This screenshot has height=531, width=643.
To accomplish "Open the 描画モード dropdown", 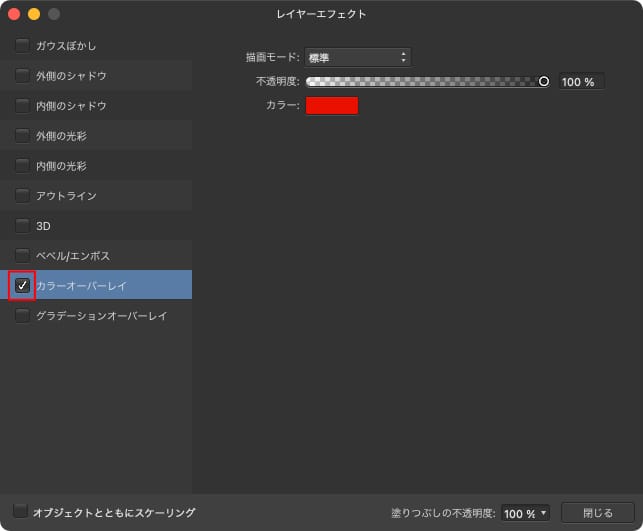I will click(x=357, y=58).
